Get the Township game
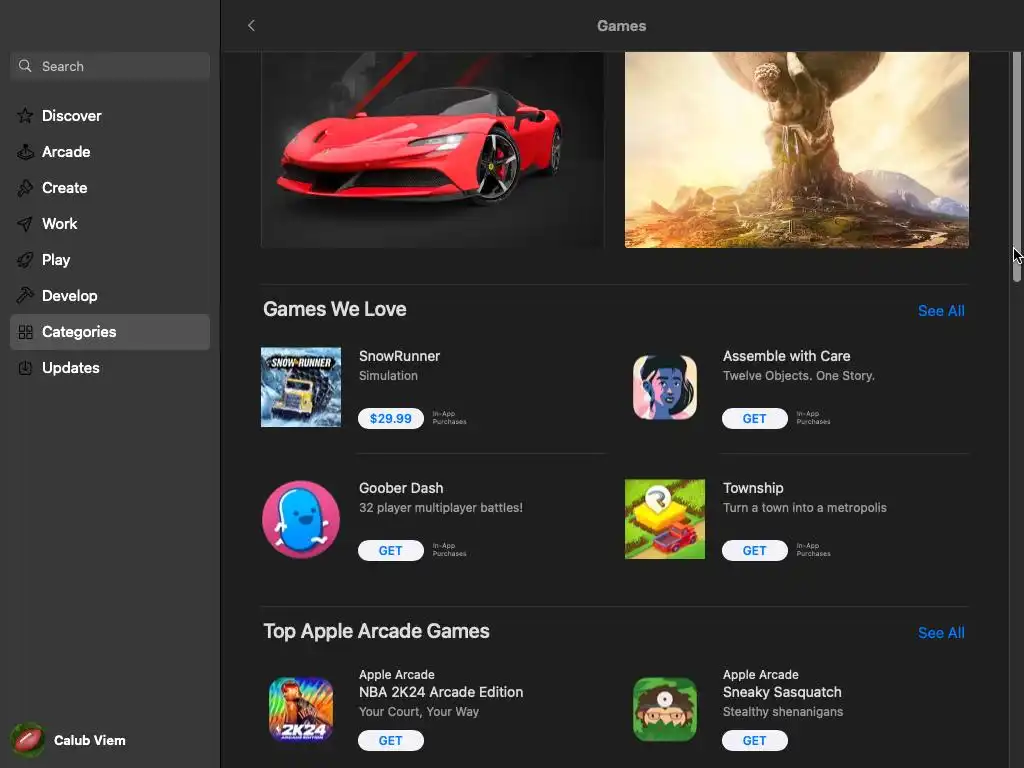 pos(754,551)
